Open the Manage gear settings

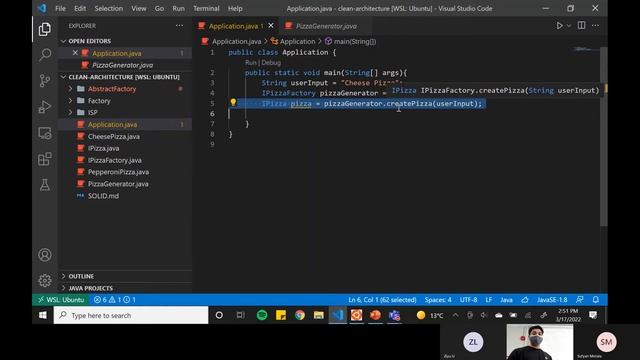[44, 280]
